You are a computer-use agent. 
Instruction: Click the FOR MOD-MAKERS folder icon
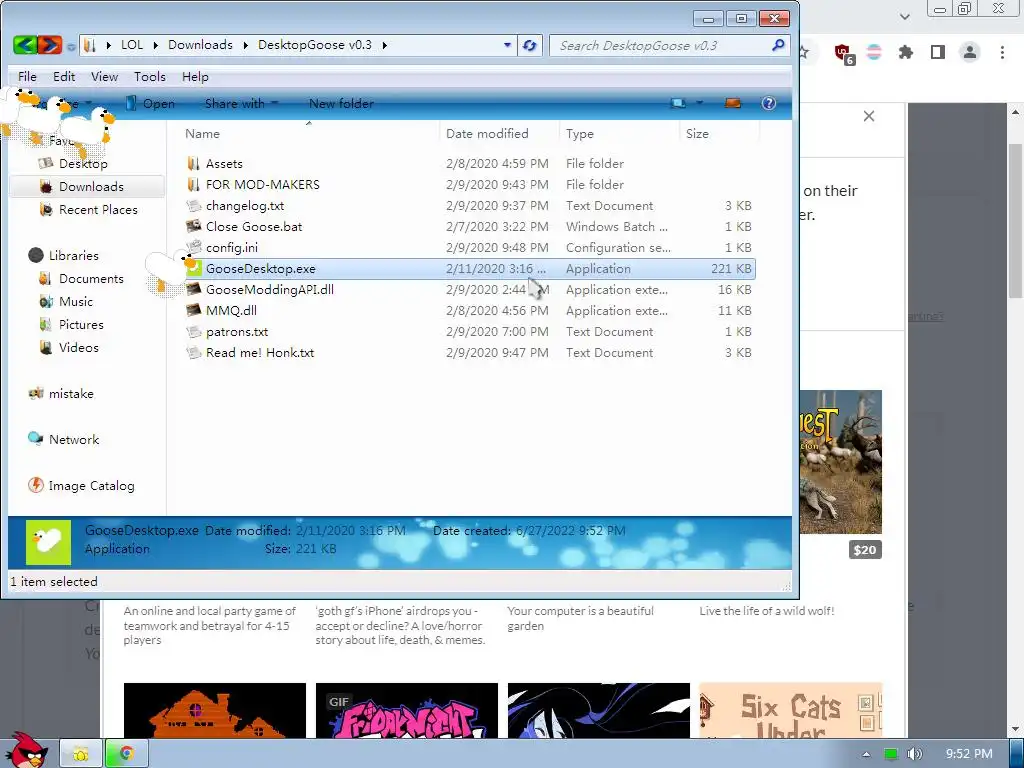pyautogui.click(x=193, y=184)
